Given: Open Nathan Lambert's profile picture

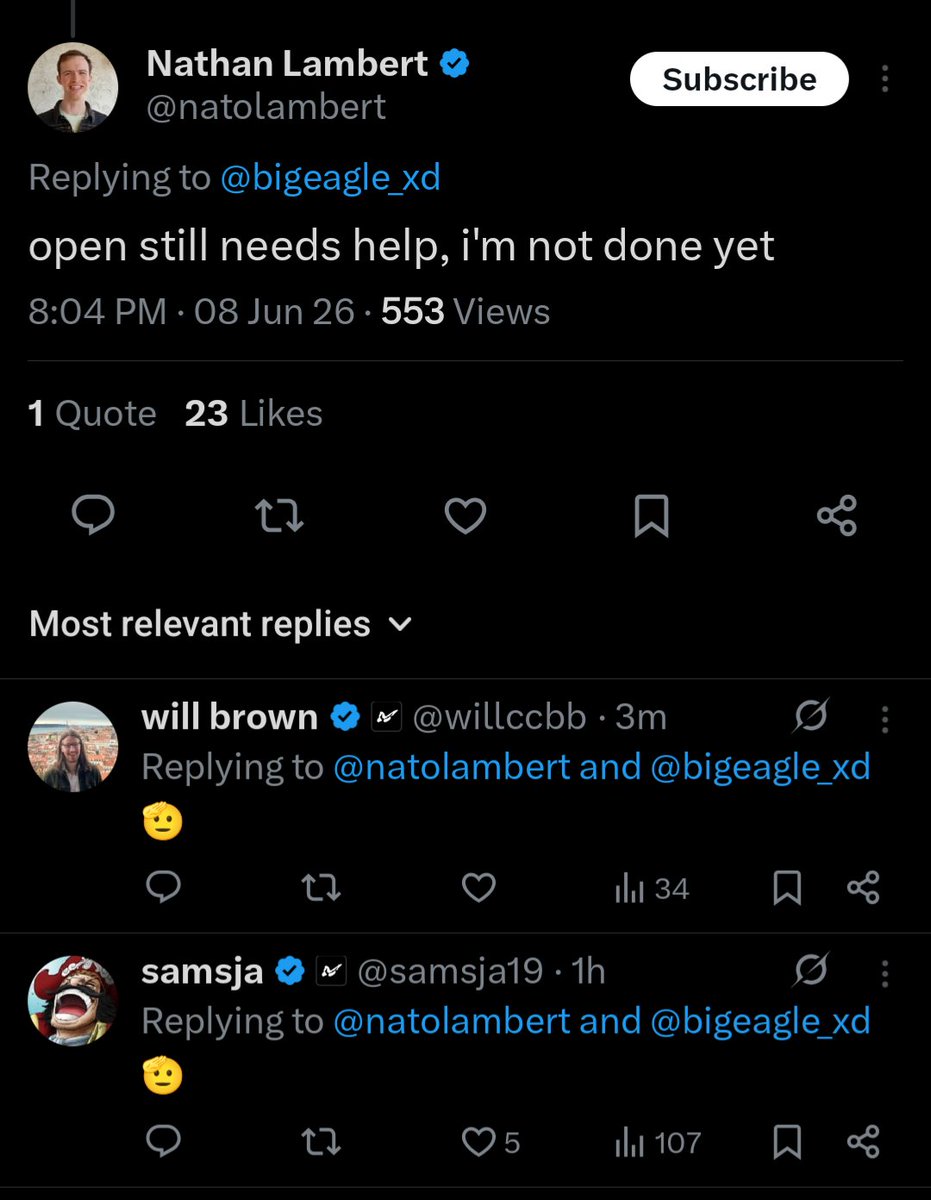Looking at the screenshot, I should click(x=73, y=89).
